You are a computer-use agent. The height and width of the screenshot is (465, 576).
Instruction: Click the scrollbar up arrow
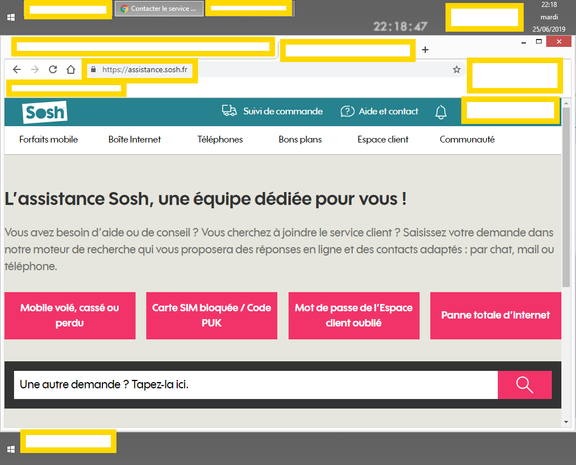(566, 104)
